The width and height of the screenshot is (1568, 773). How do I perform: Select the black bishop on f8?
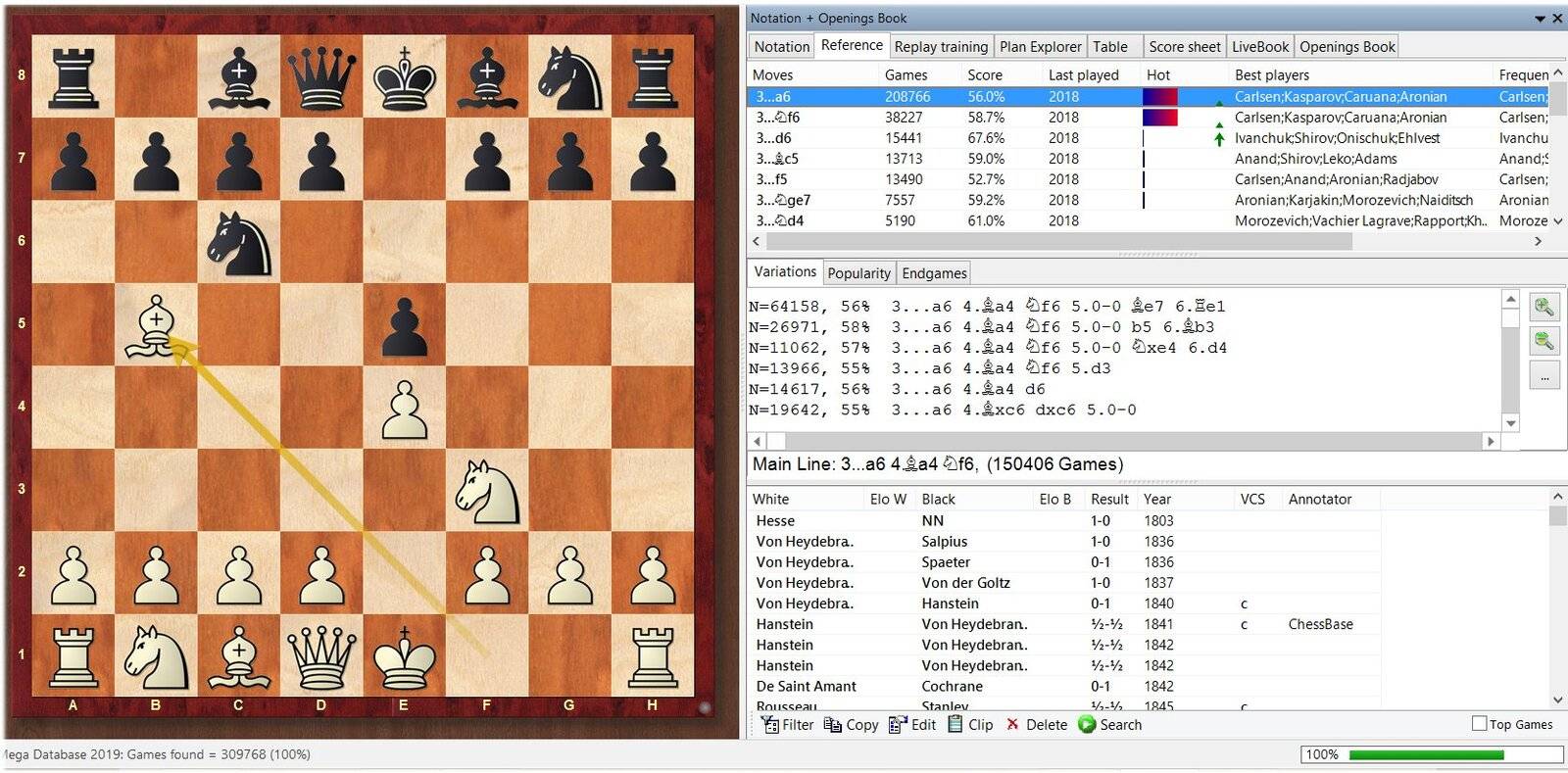click(487, 76)
